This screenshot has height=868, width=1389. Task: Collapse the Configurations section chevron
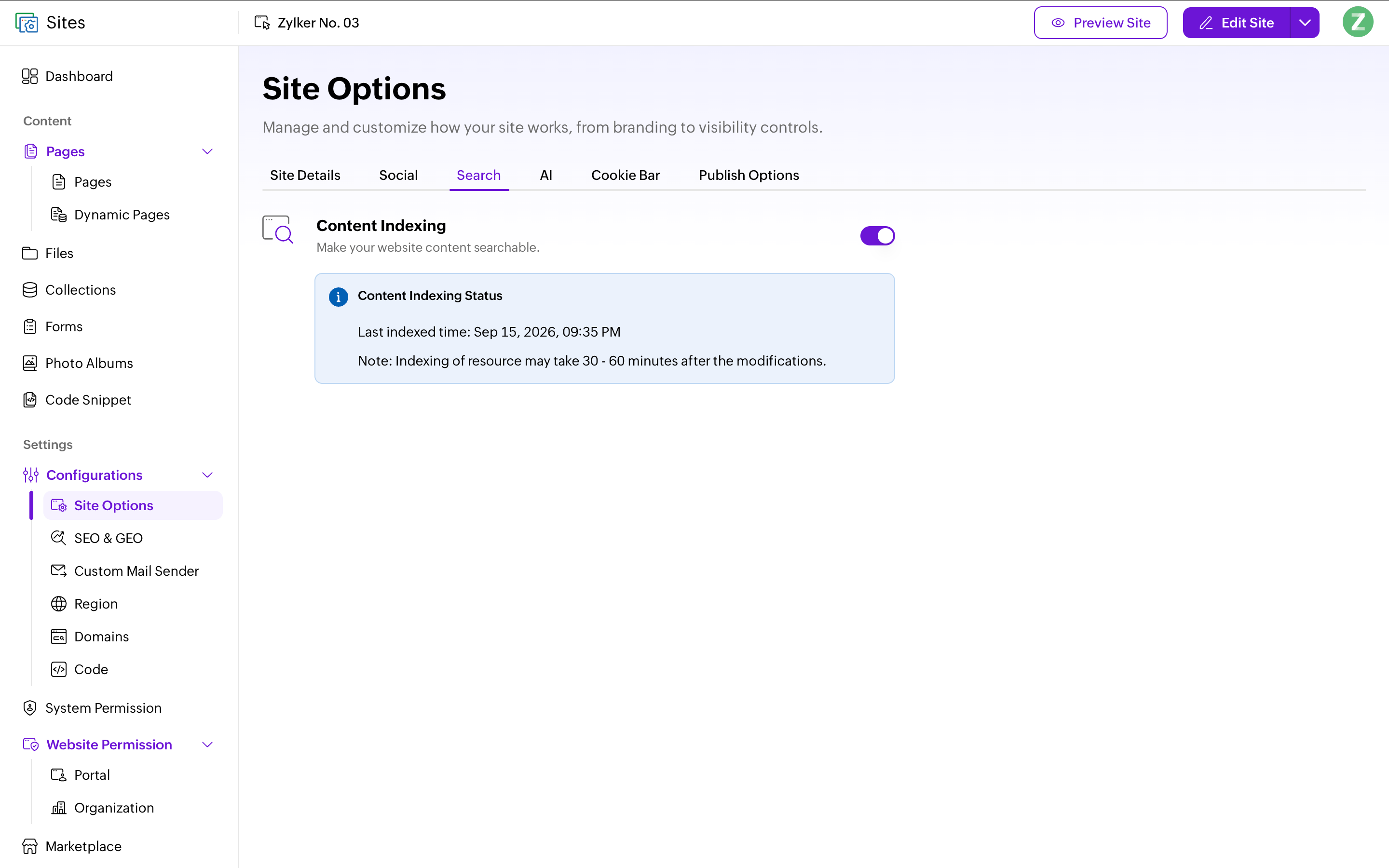point(208,475)
